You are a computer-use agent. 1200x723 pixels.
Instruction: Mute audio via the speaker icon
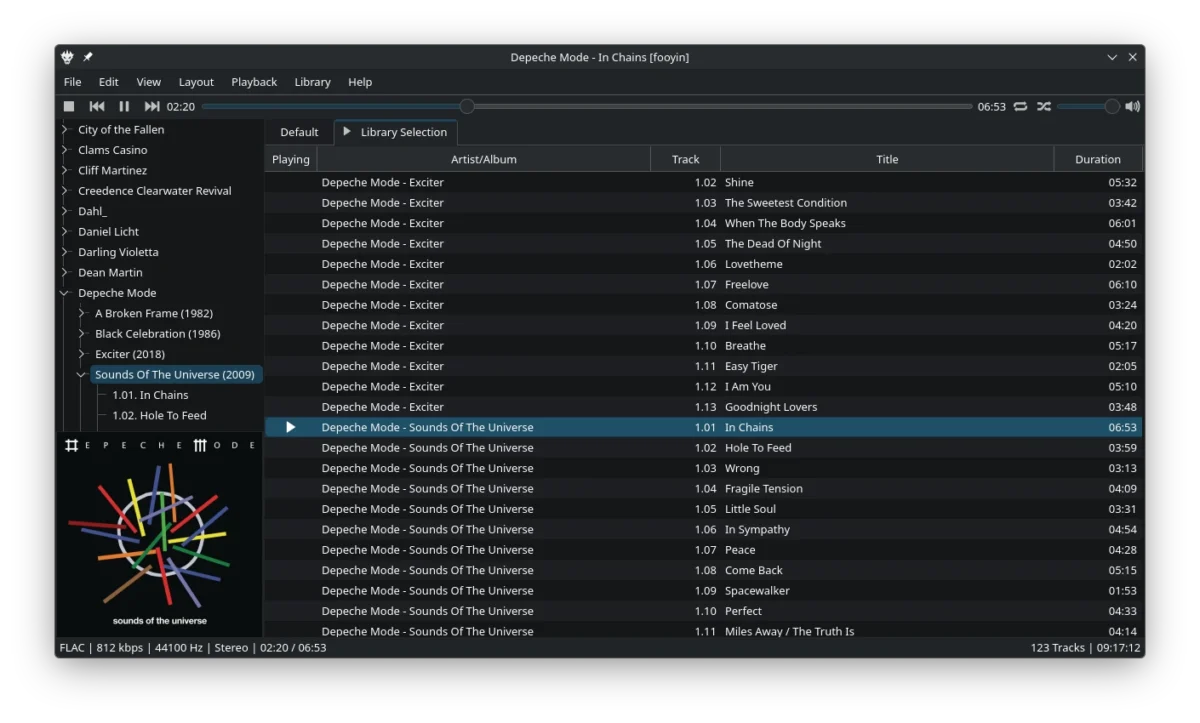[1133, 106]
